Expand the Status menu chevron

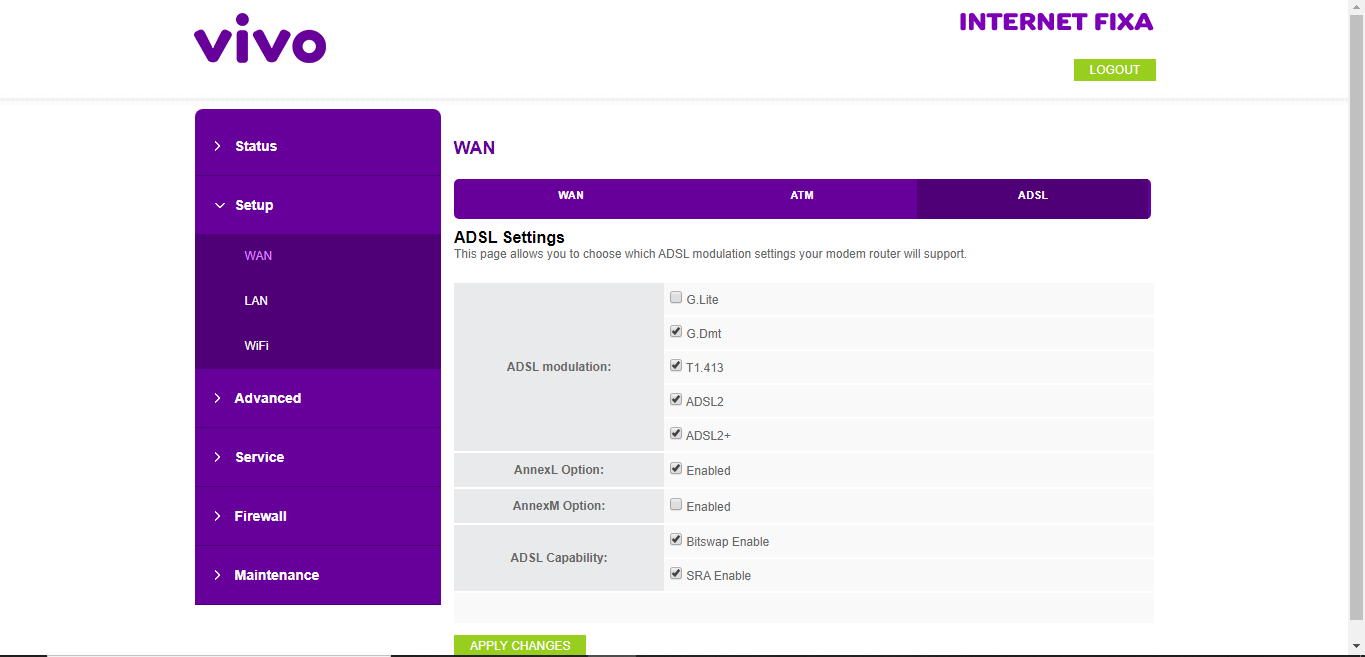point(218,146)
